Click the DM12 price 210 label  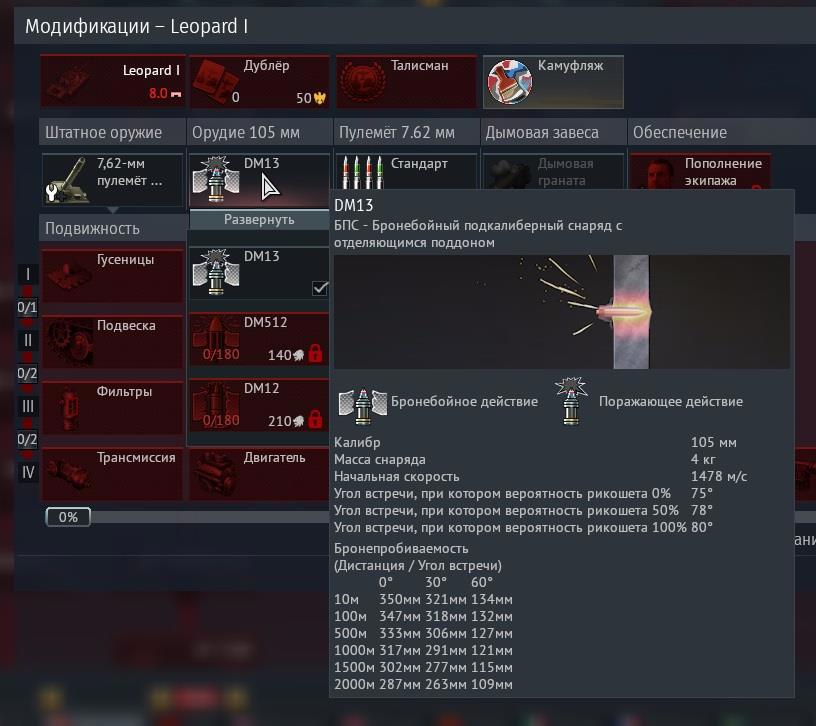(279, 421)
